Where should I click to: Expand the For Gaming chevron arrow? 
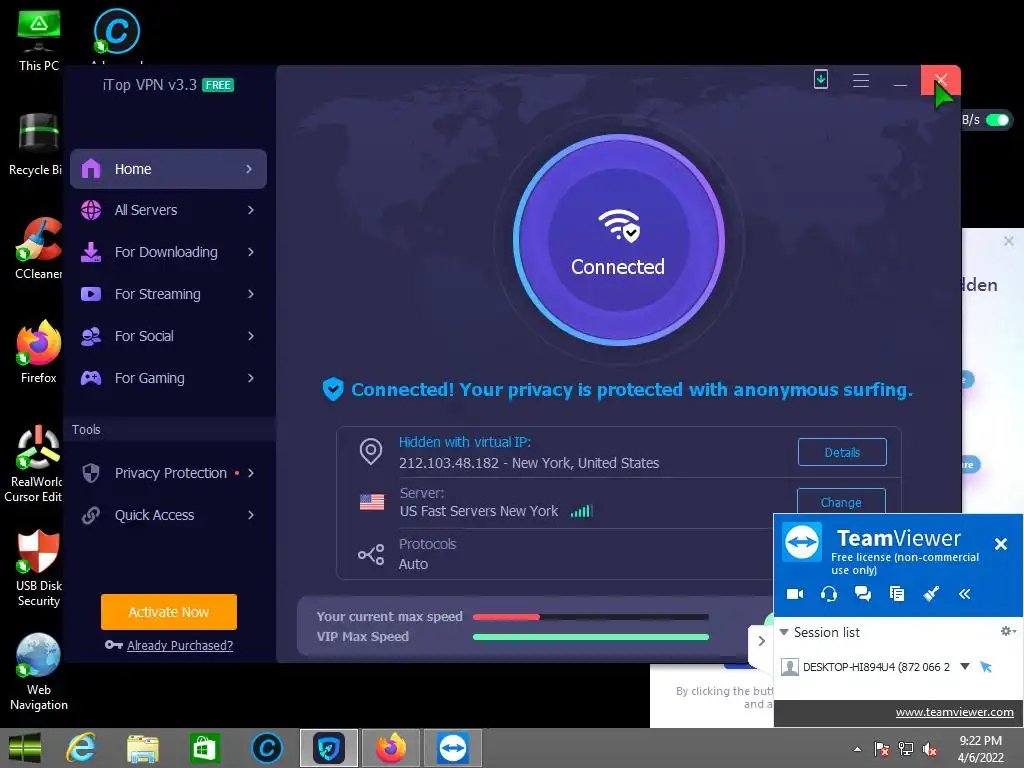click(x=251, y=378)
